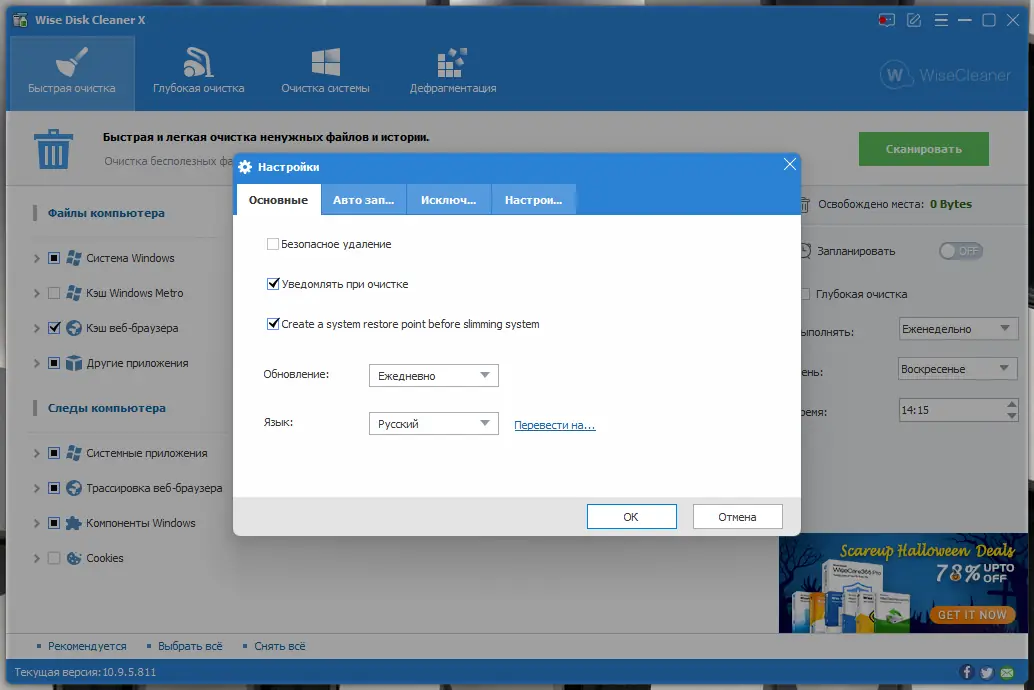Uncheck Create a system restore point option
This screenshot has height=690, width=1034.
tap(272, 324)
